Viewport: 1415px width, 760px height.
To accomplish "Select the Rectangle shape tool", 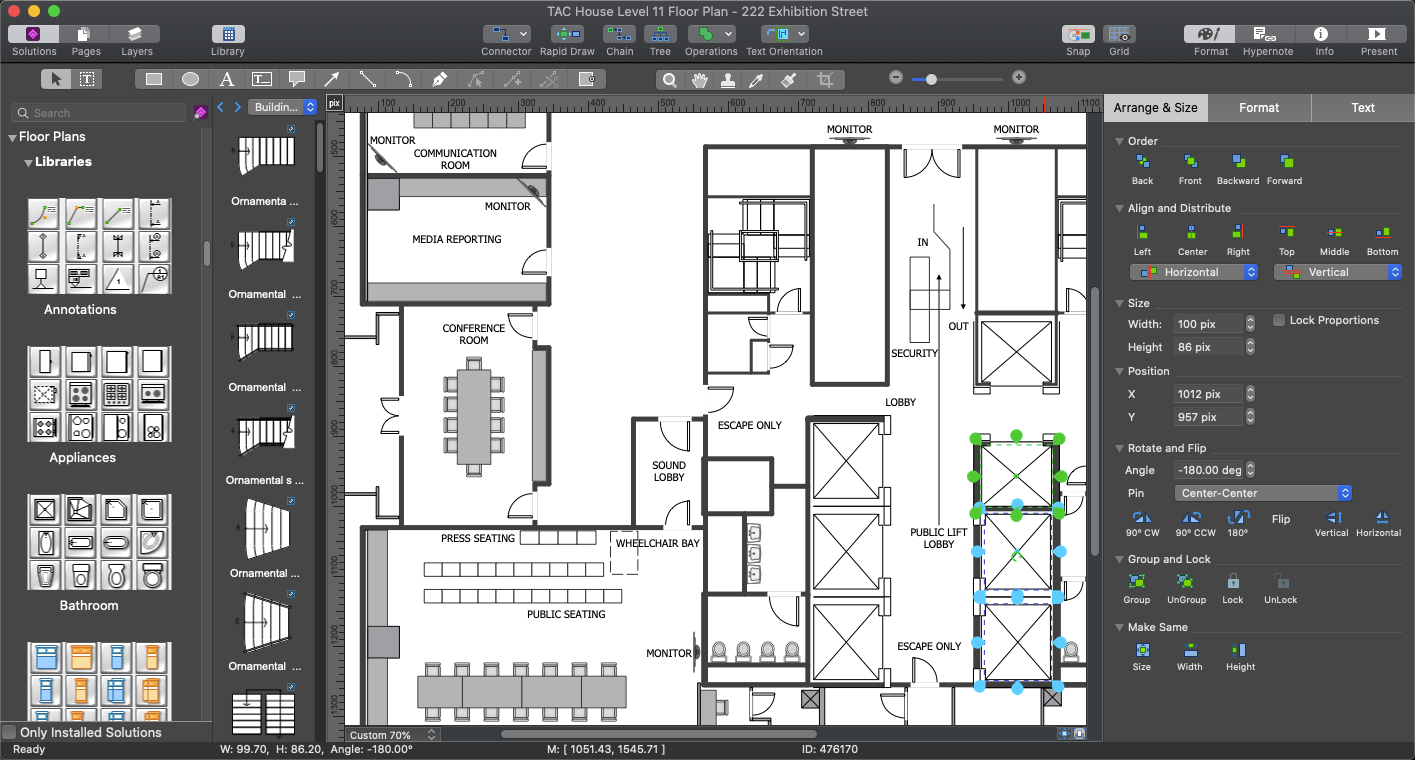I will 154,79.
